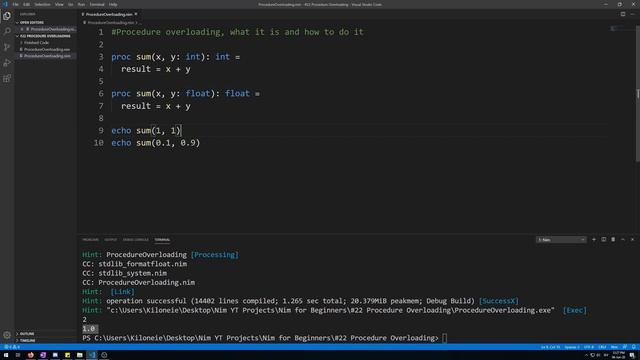Open the File menu

pos(15,4)
